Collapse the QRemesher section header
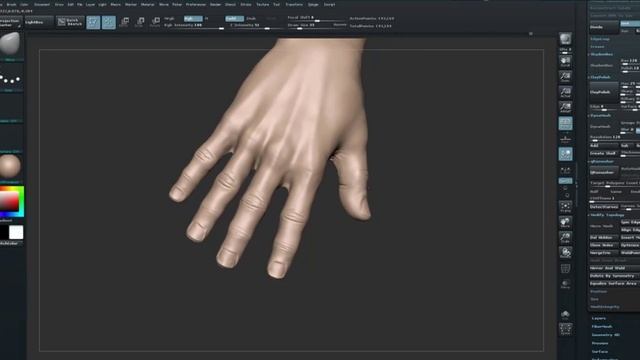The height and width of the screenshot is (360, 640). (602, 162)
